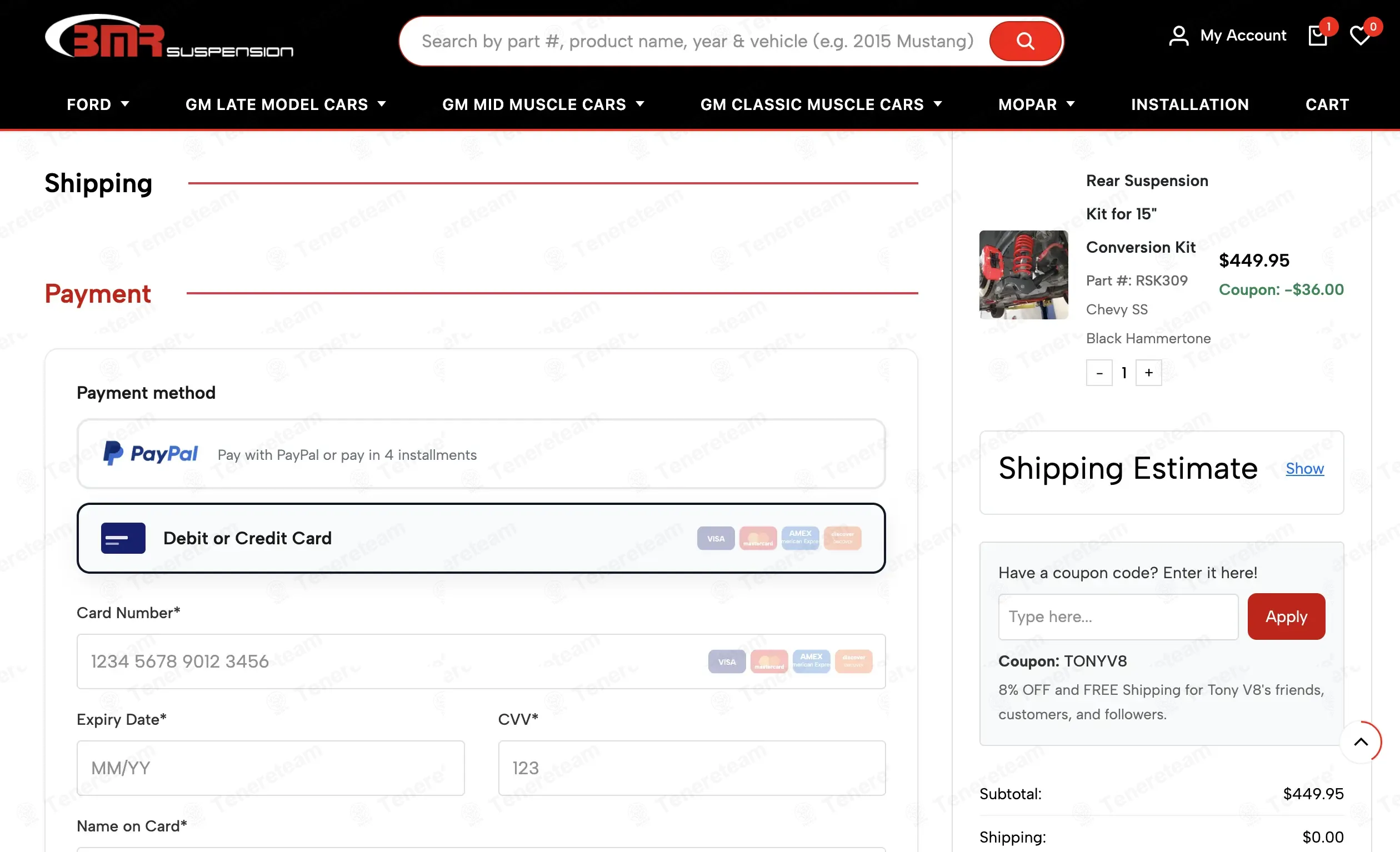Image resolution: width=1400 pixels, height=852 pixels.
Task: Click the scroll-to-top arrow icon
Action: [1361, 742]
